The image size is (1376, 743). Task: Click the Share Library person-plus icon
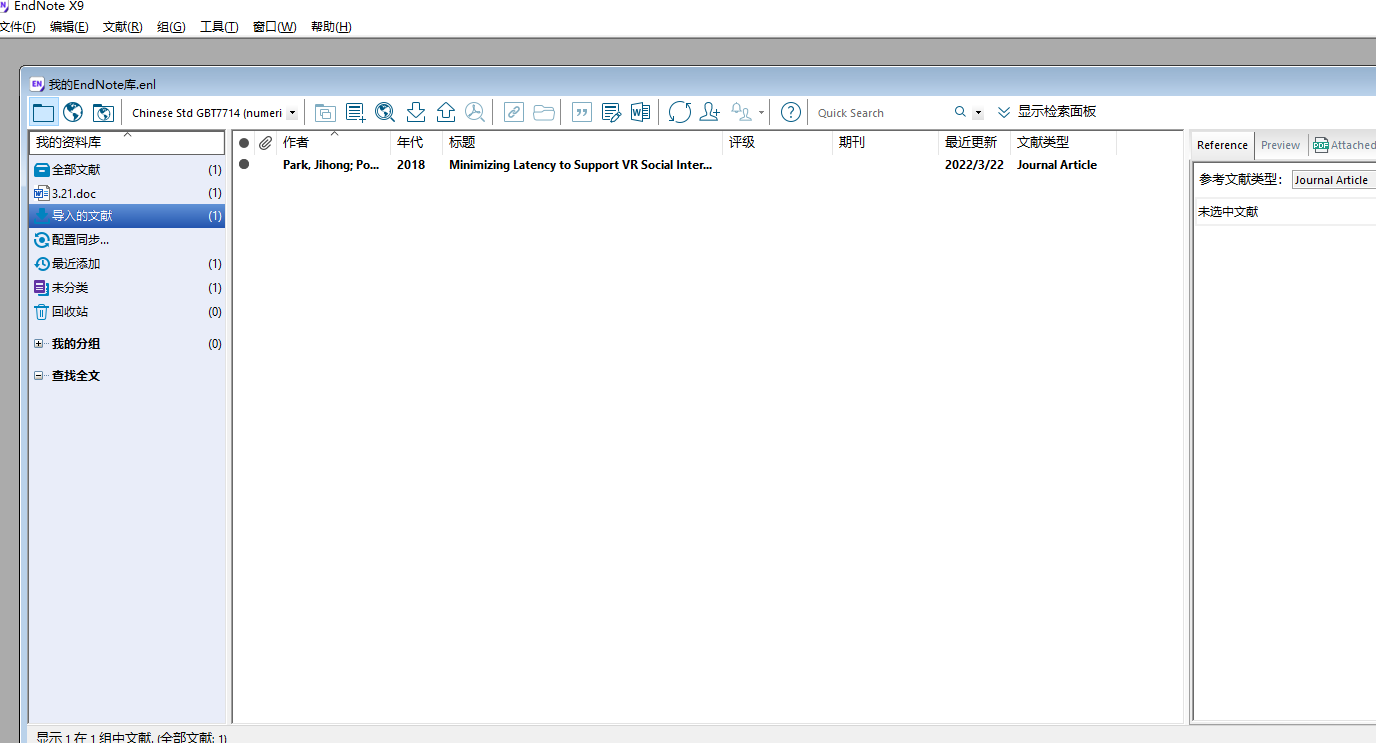tap(710, 112)
